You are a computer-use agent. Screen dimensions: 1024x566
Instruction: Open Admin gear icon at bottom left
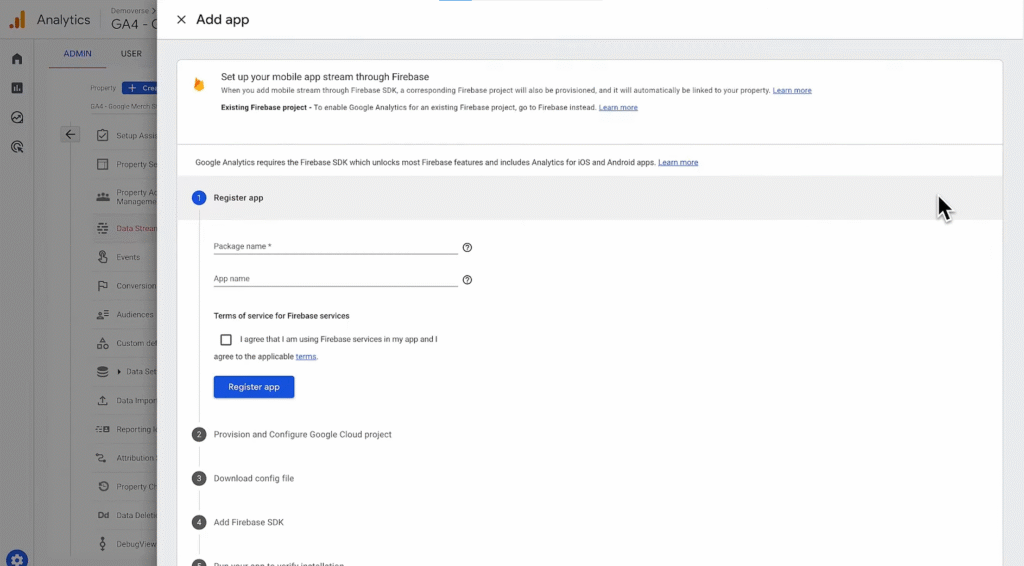17,559
